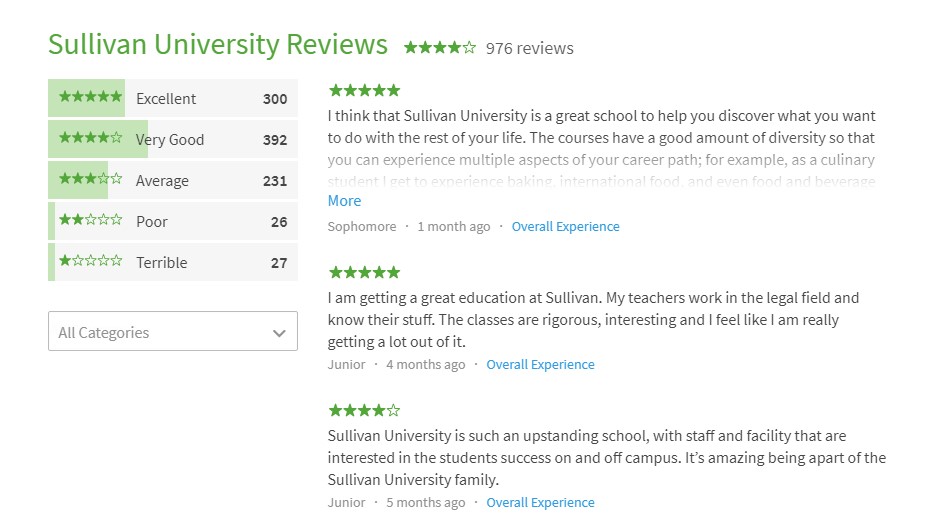
Task: Open Overall Experience link under Sophomore review
Action: 565,226
